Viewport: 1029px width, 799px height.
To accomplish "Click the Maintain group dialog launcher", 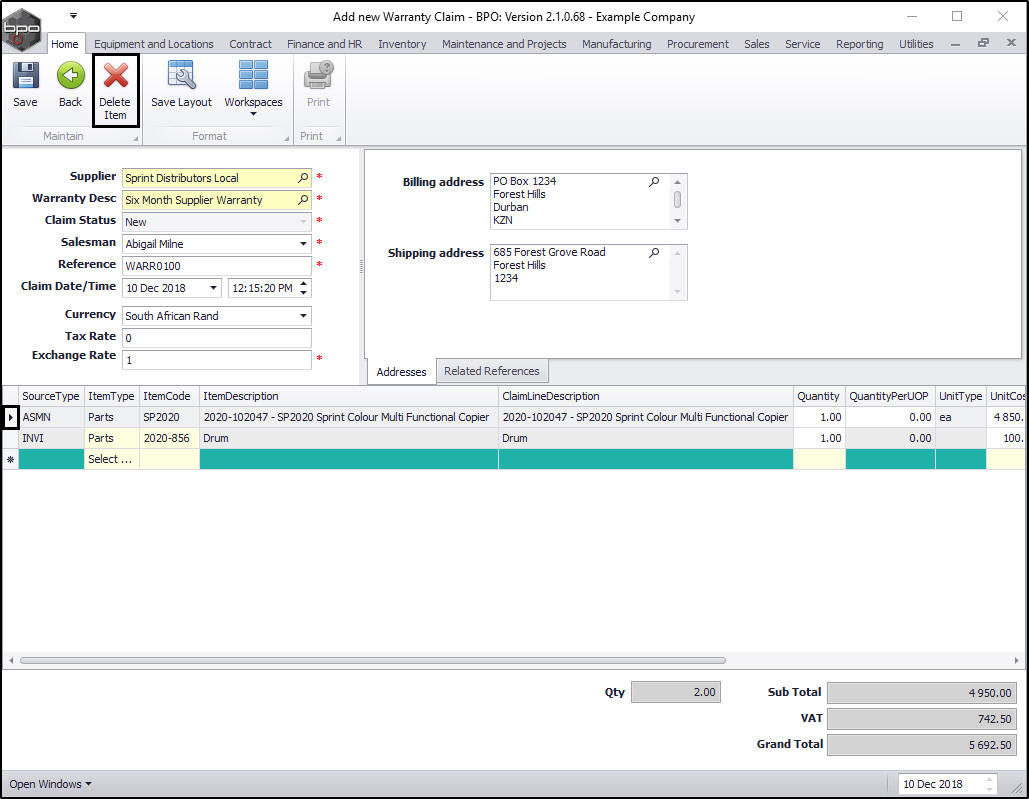I will pos(136,138).
